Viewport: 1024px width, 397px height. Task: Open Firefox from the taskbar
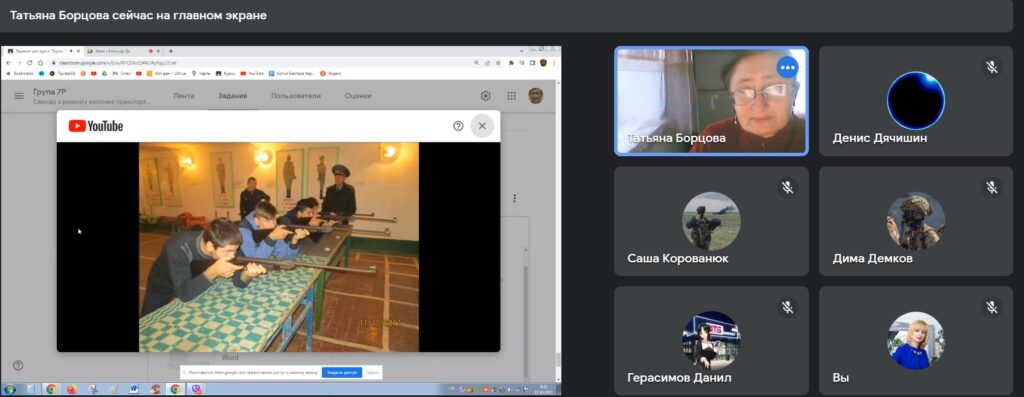71,389
